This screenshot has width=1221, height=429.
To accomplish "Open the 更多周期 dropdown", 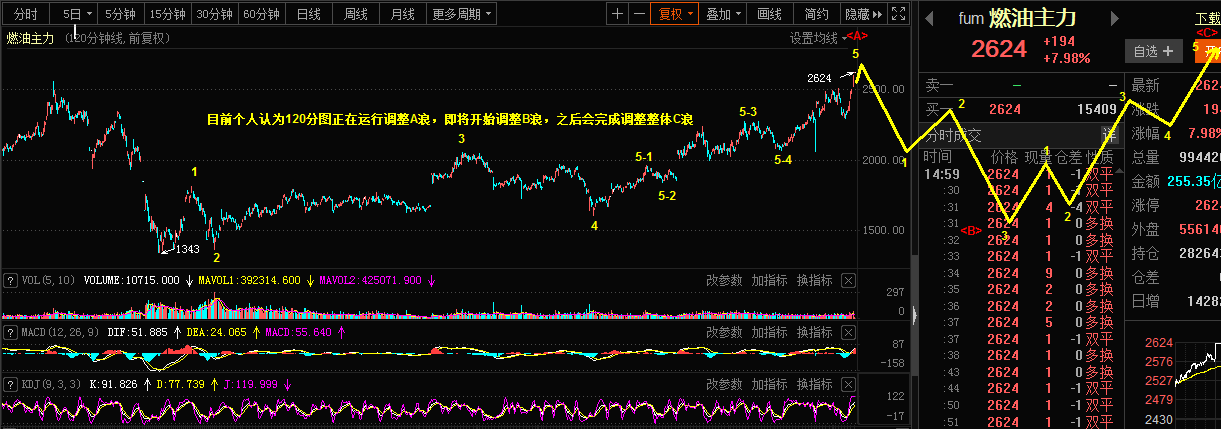I will click(x=463, y=14).
